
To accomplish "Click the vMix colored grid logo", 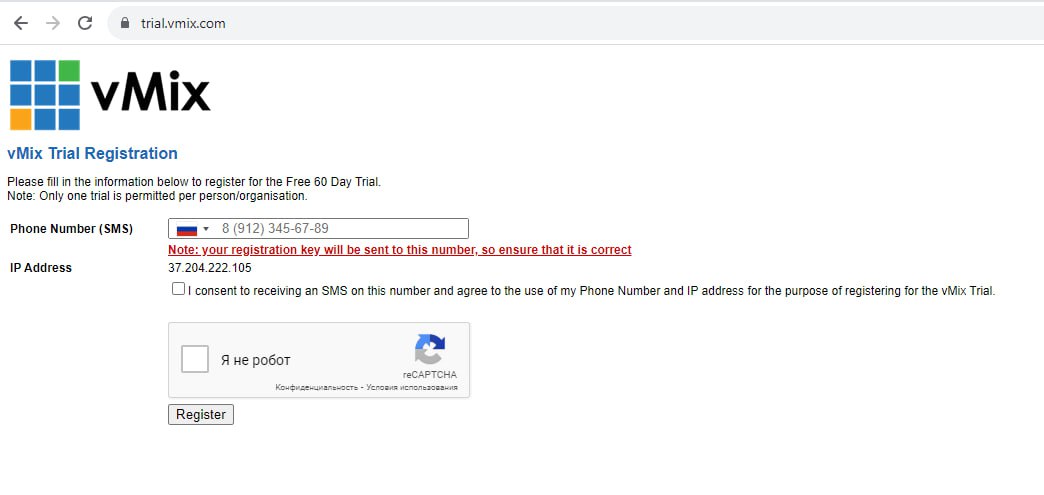I will coord(45,95).
